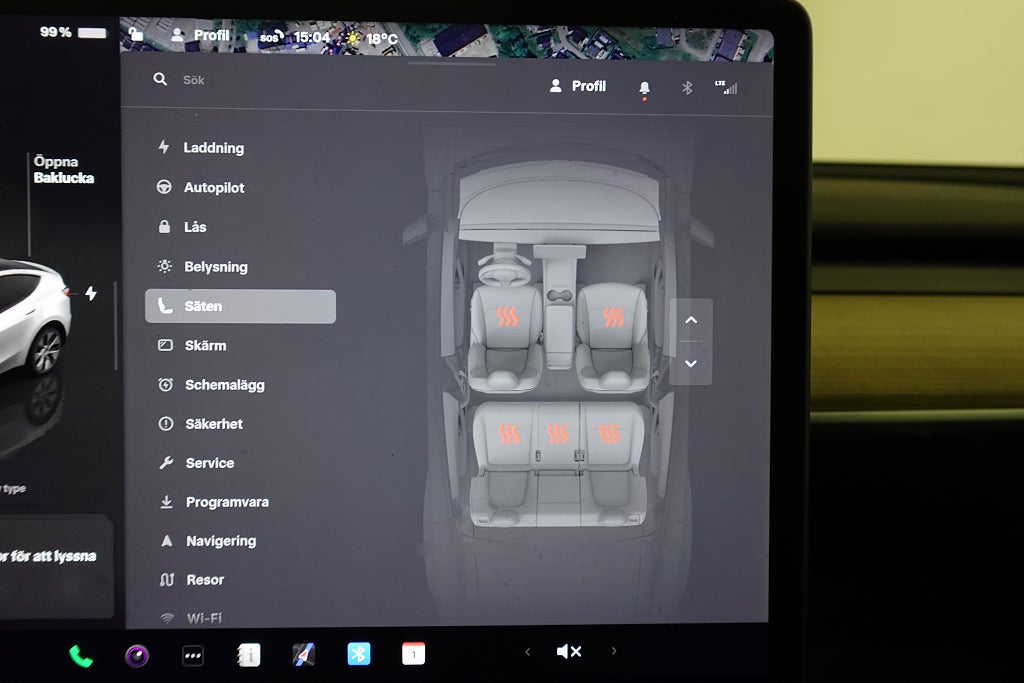Viewport: 1024px width, 683px height.
Task: Click the Sök search field
Action: 300,80
